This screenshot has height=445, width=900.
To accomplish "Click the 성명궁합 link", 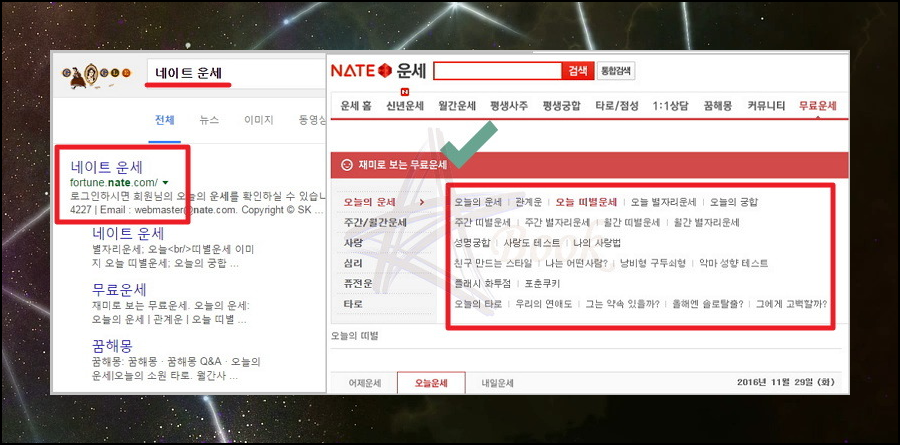I will 472,243.
